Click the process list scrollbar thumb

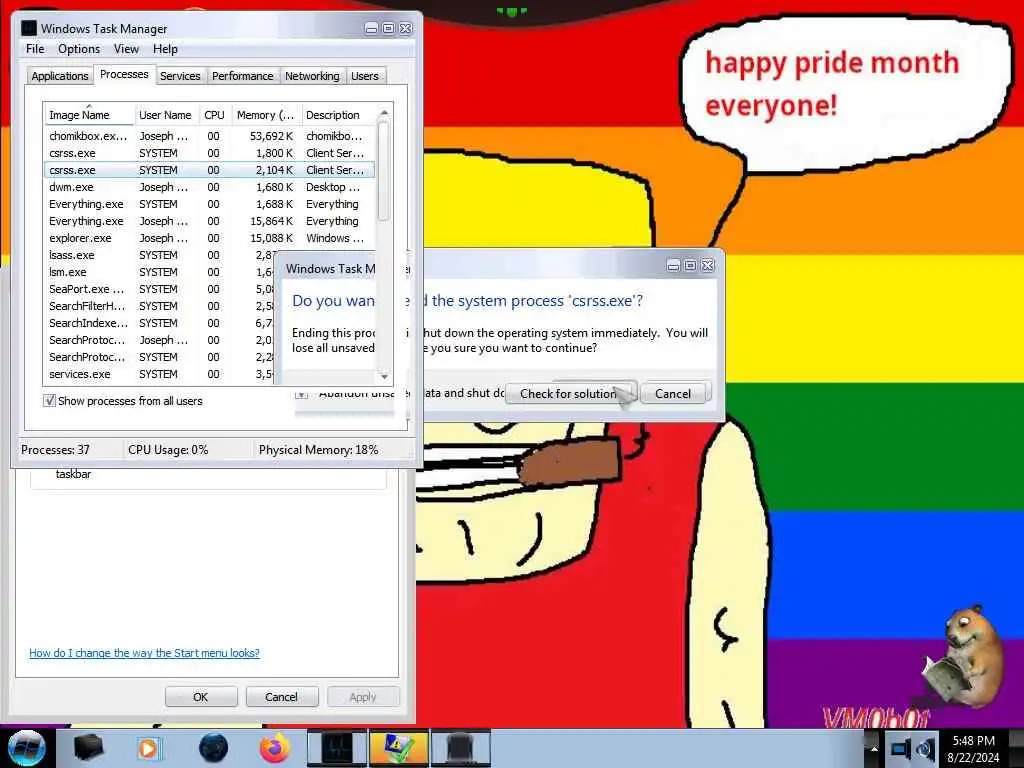point(384,171)
